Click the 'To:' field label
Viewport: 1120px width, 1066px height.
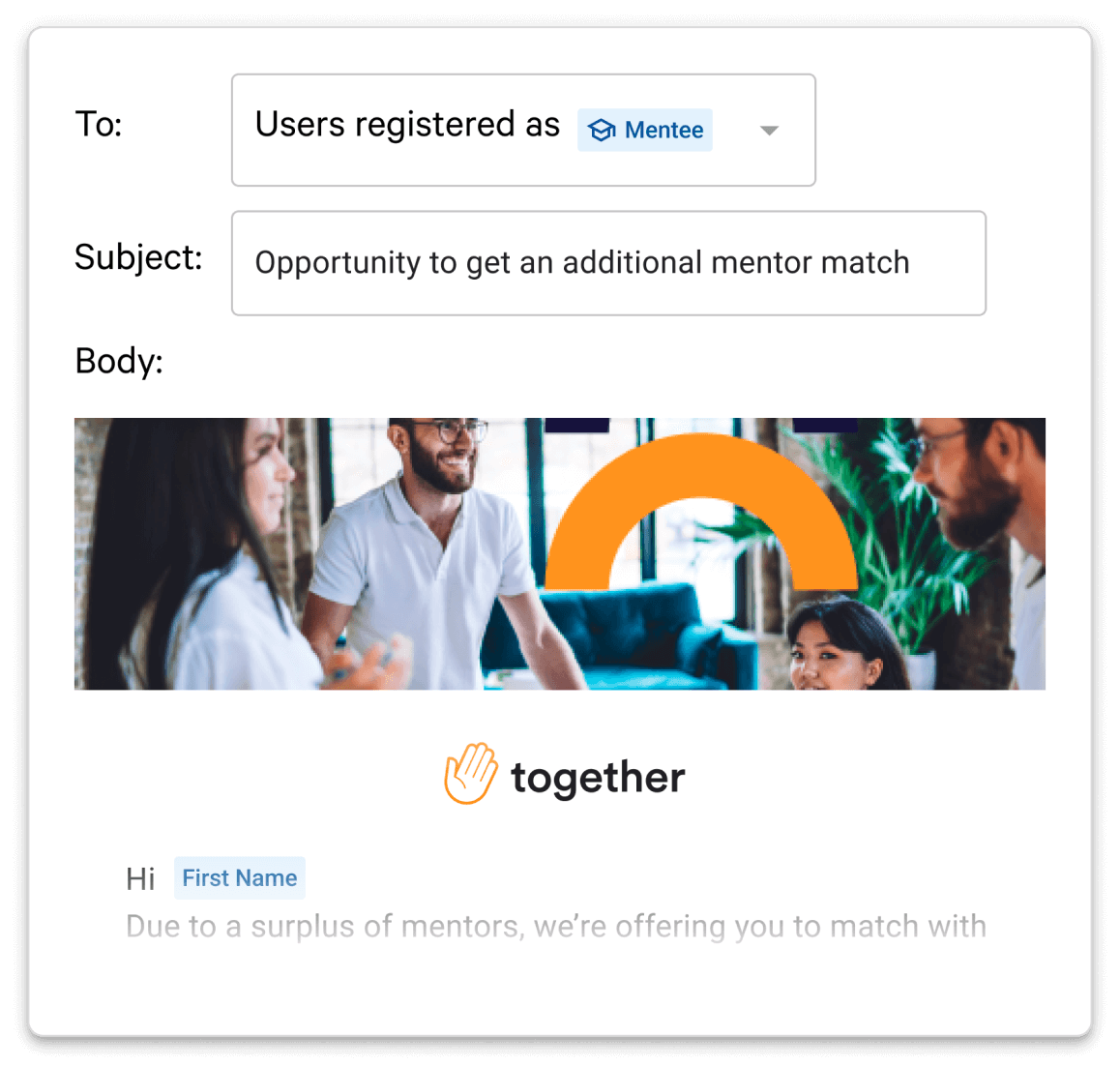point(99,125)
